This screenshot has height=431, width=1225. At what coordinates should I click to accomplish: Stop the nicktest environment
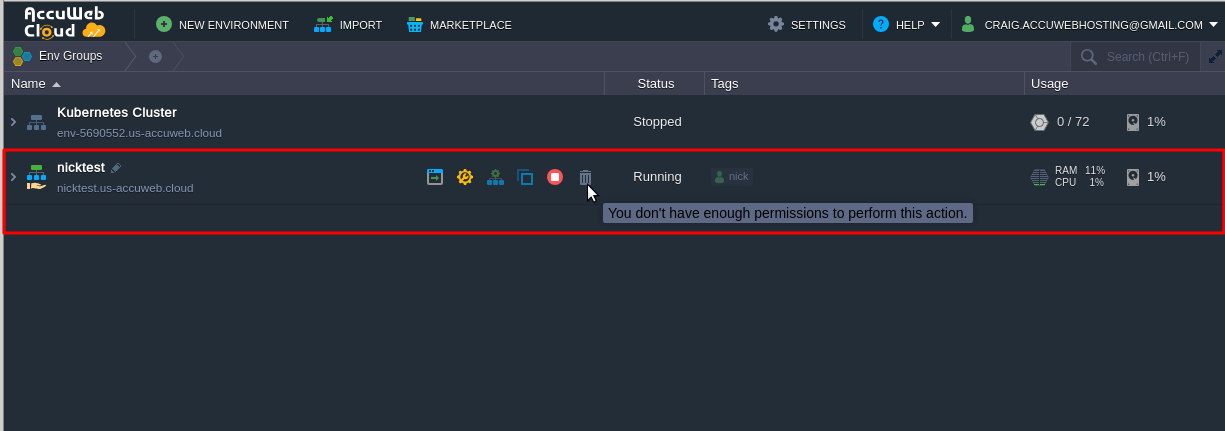coord(555,177)
